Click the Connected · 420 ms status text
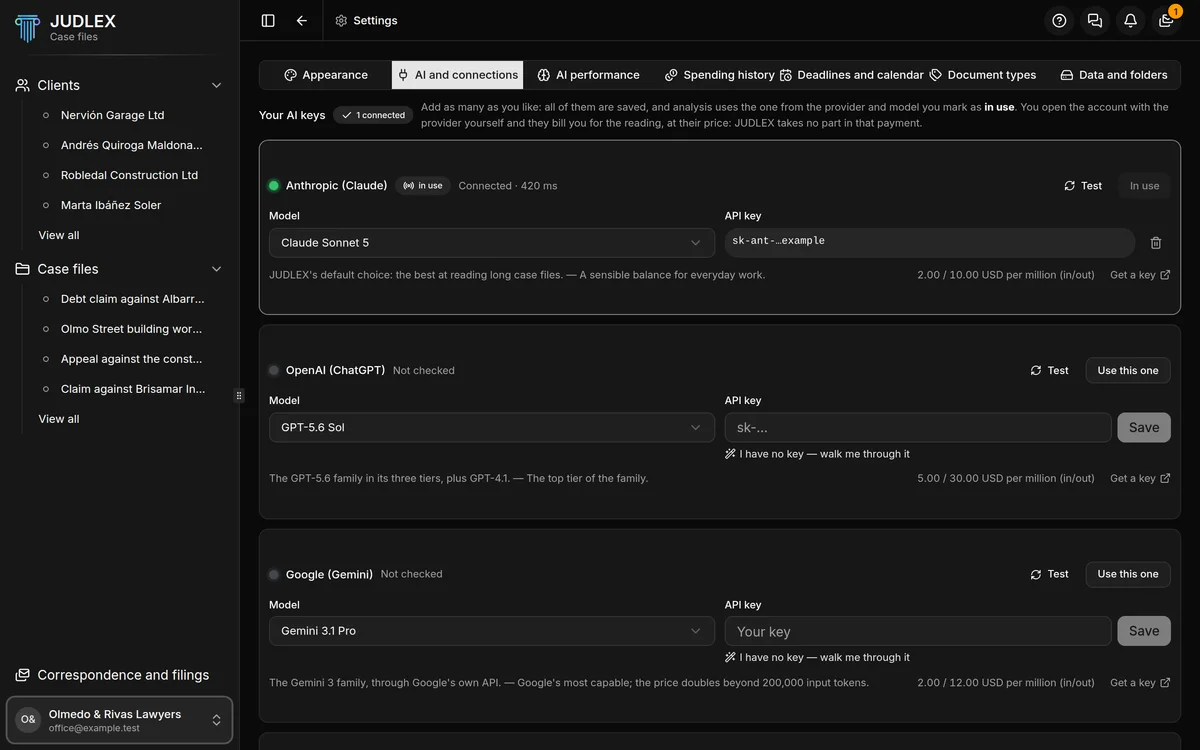Image resolution: width=1200 pixels, height=750 pixels. coord(508,186)
